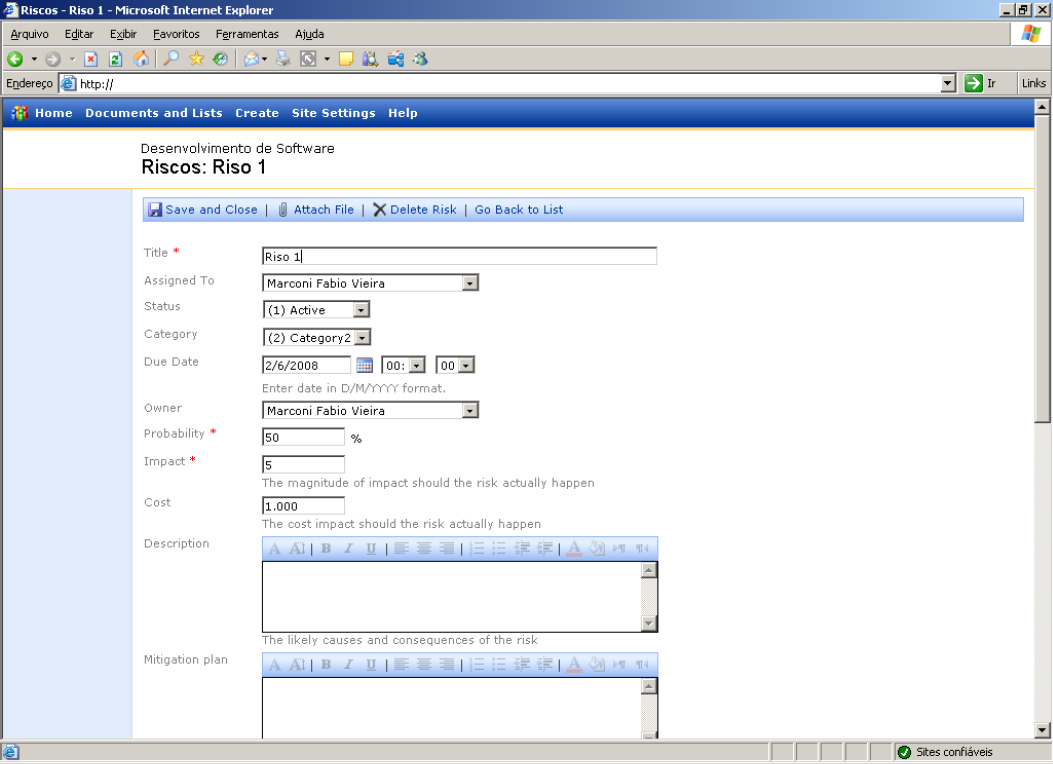Click the Stop loading icon
This screenshot has width=1053, height=764.
pyautogui.click(x=91, y=59)
